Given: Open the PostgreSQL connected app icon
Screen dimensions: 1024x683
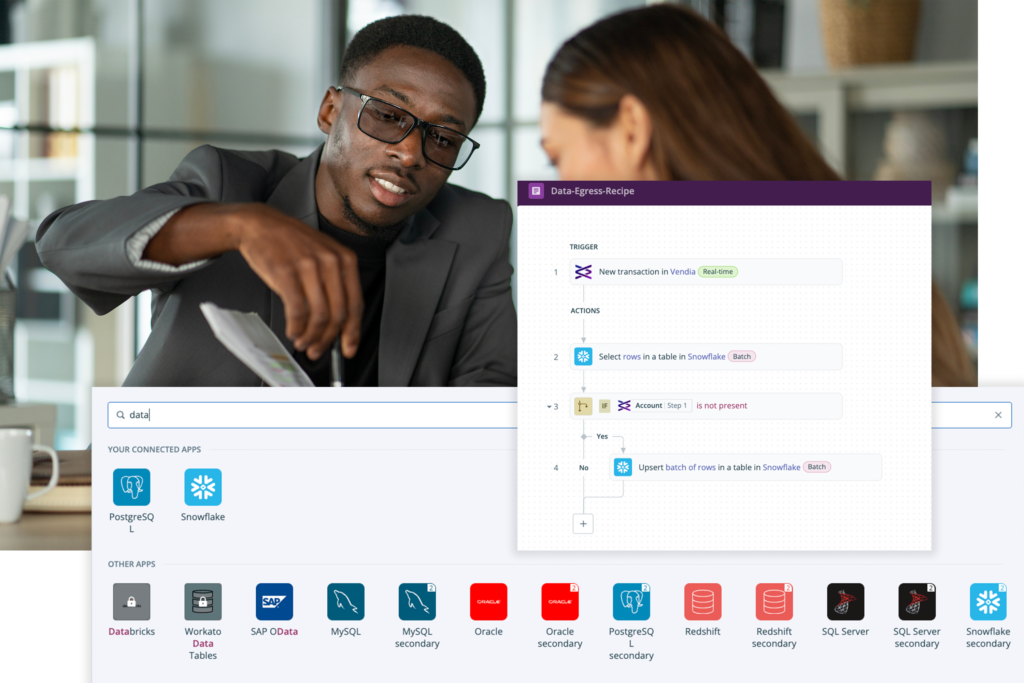Looking at the screenshot, I should [131, 487].
